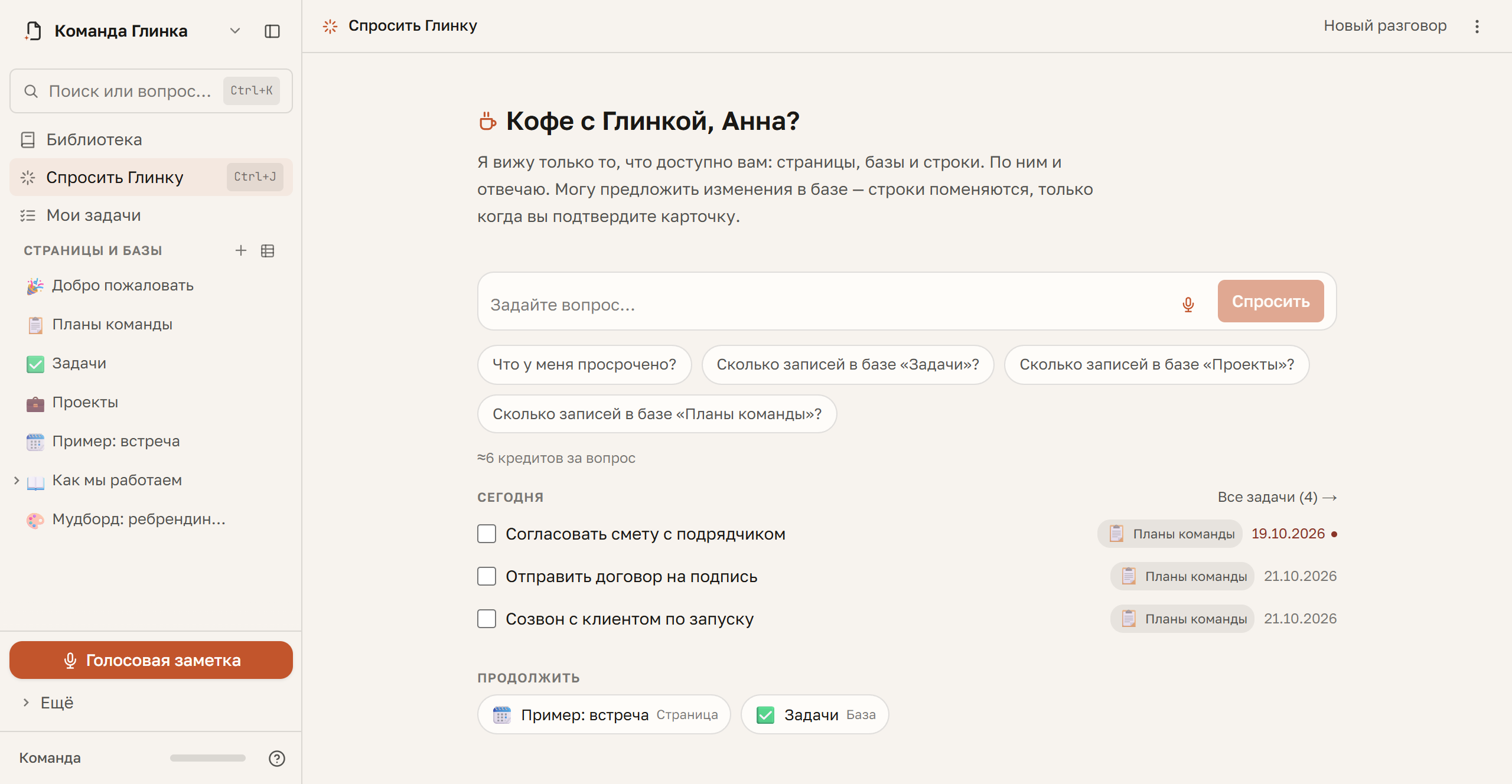This screenshot has width=1512, height=784.
Task: Select suggestion Что у меня просрочено?
Action: [x=584, y=365]
